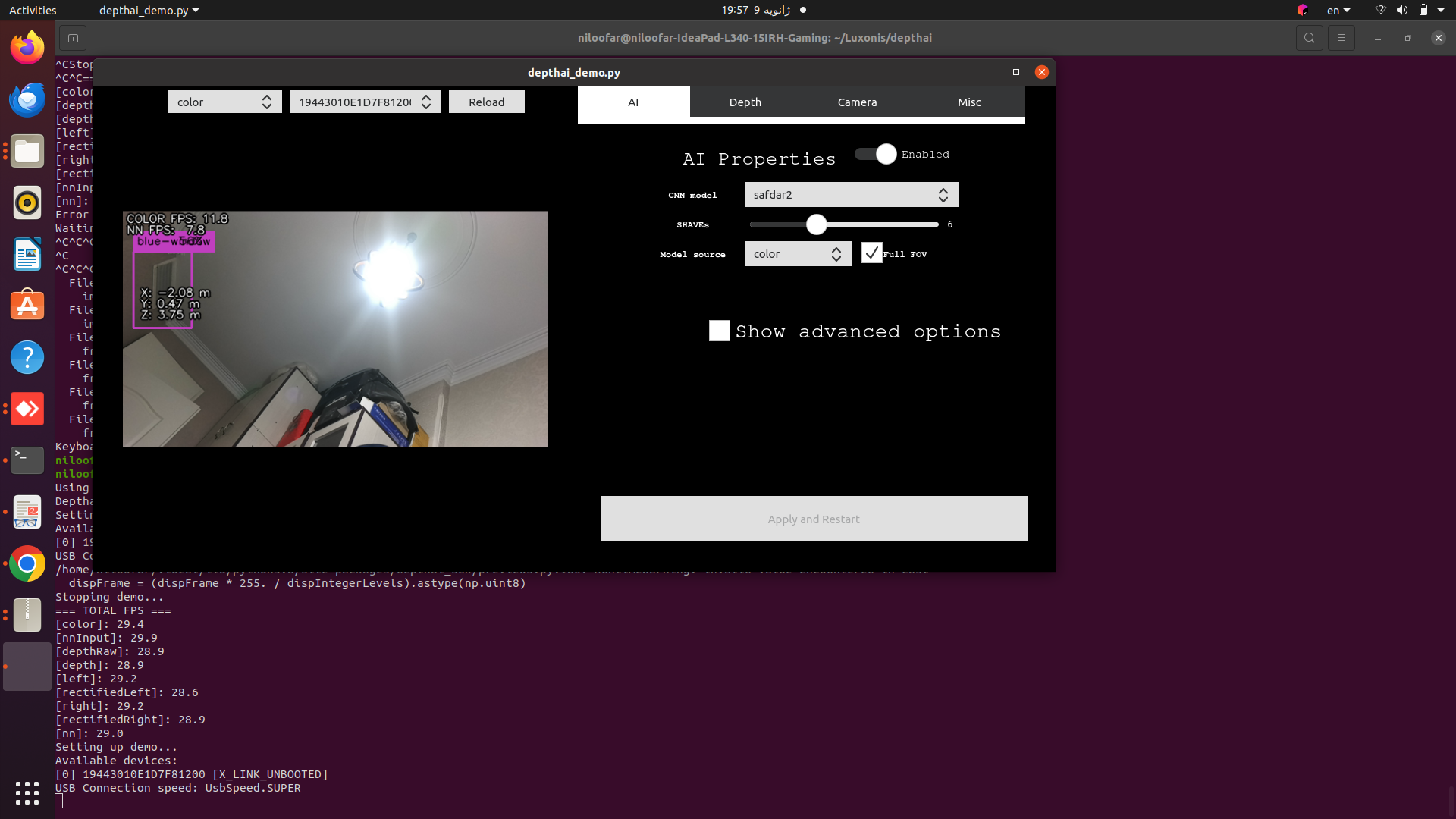This screenshot has width=1456, height=819.
Task: Open terminal hamburger menu
Action: tap(1341, 38)
